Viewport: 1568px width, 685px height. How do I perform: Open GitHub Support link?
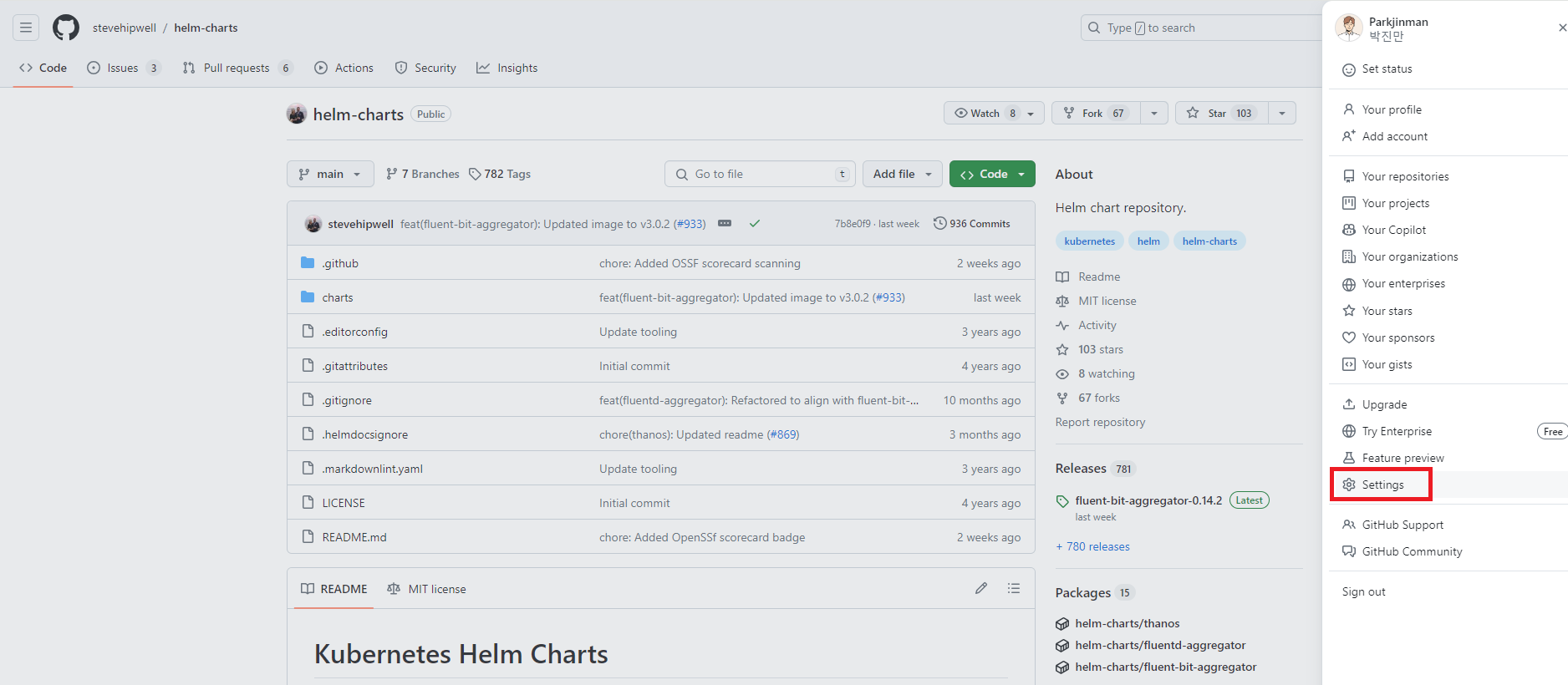pyautogui.click(x=1393, y=525)
